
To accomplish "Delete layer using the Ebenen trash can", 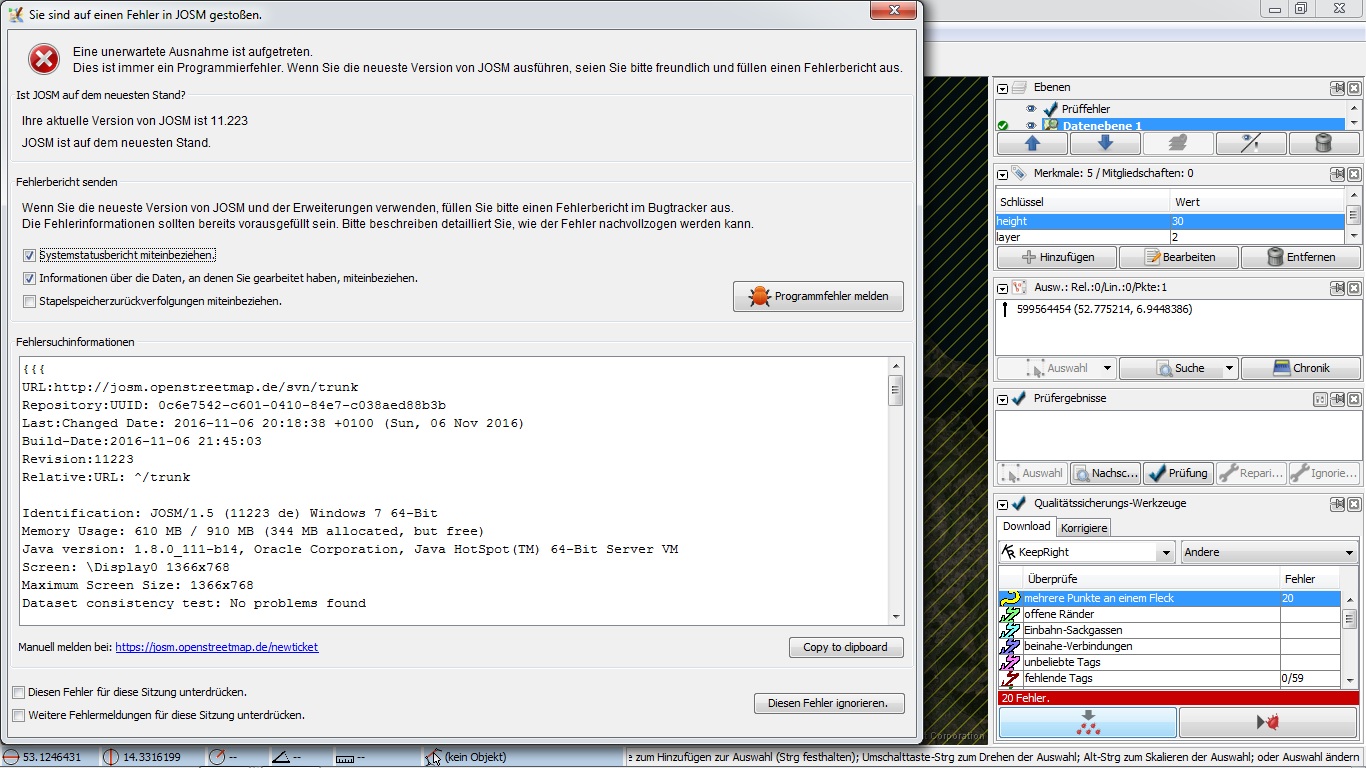I will [1323, 144].
